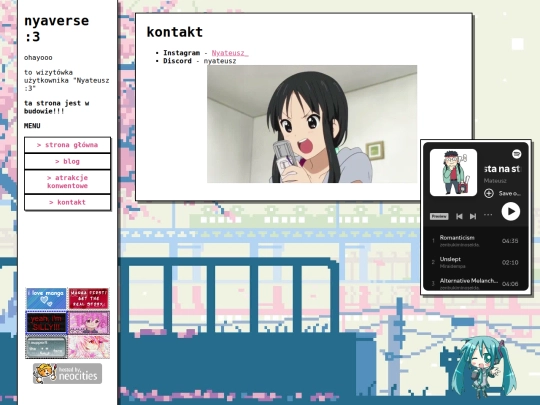
Task: Open the Spotify logo in the player widget
Action: click(516, 154)
